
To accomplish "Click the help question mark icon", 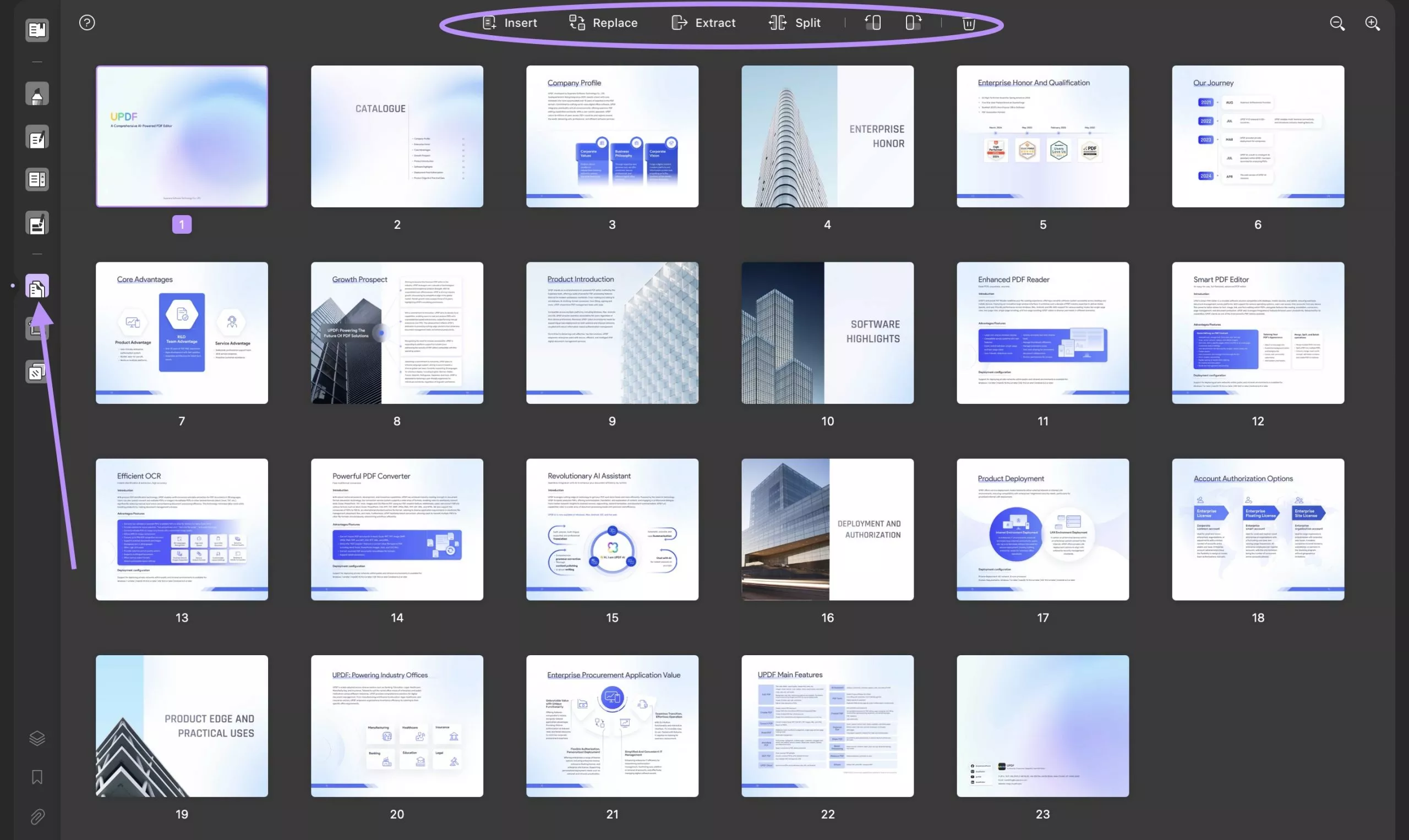I will coord(87,23).
